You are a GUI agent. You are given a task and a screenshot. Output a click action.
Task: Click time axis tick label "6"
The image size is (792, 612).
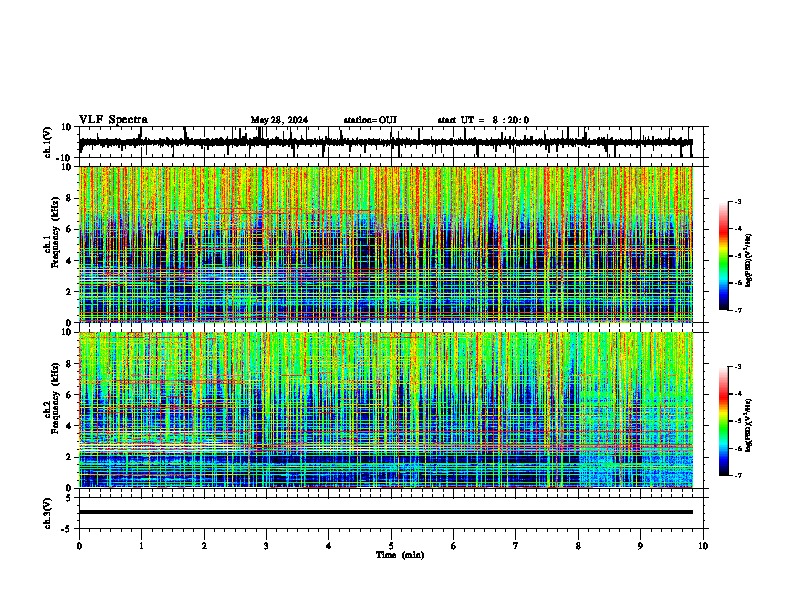click(454, 546)
